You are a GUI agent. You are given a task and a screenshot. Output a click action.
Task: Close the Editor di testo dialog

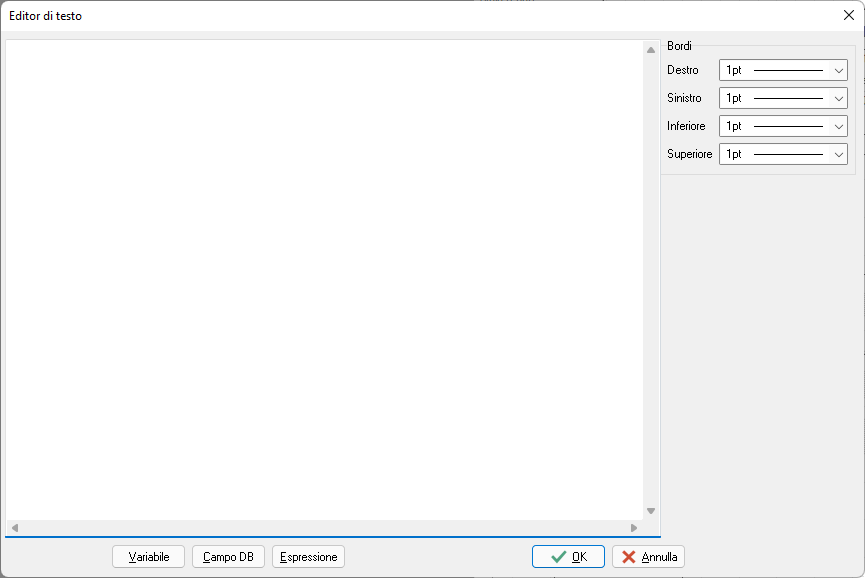tap(849, 15)
